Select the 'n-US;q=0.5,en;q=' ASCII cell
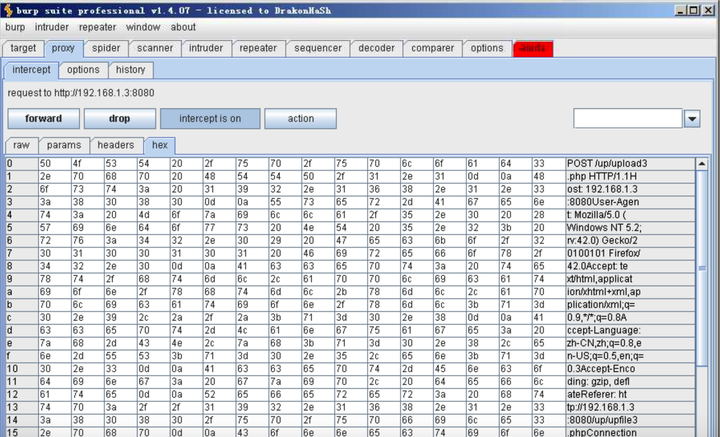 (630, 356)
